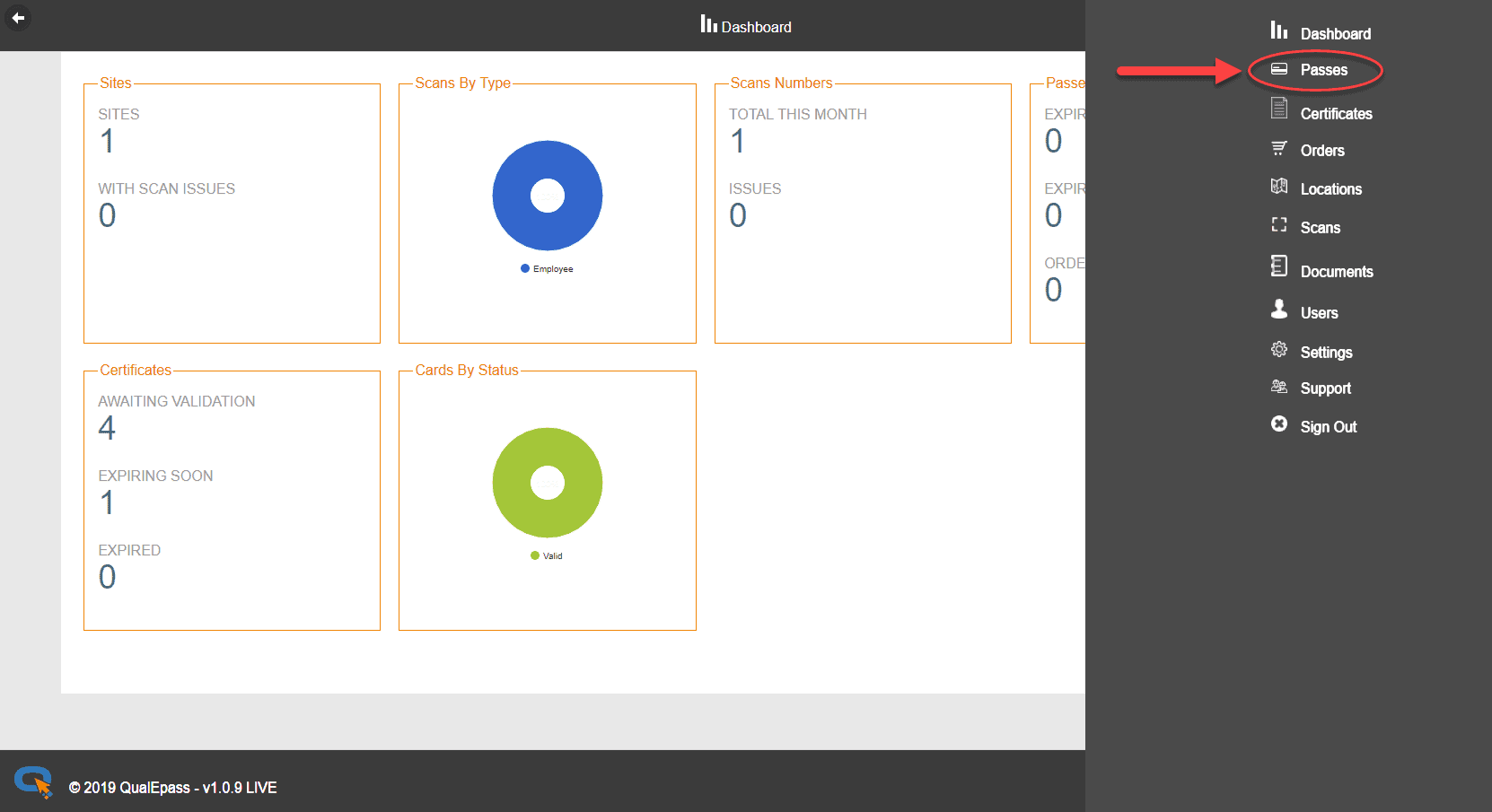Click the Locations map icon
The height and width of the screenshot is (812, 1492).
click(1279, 186)
